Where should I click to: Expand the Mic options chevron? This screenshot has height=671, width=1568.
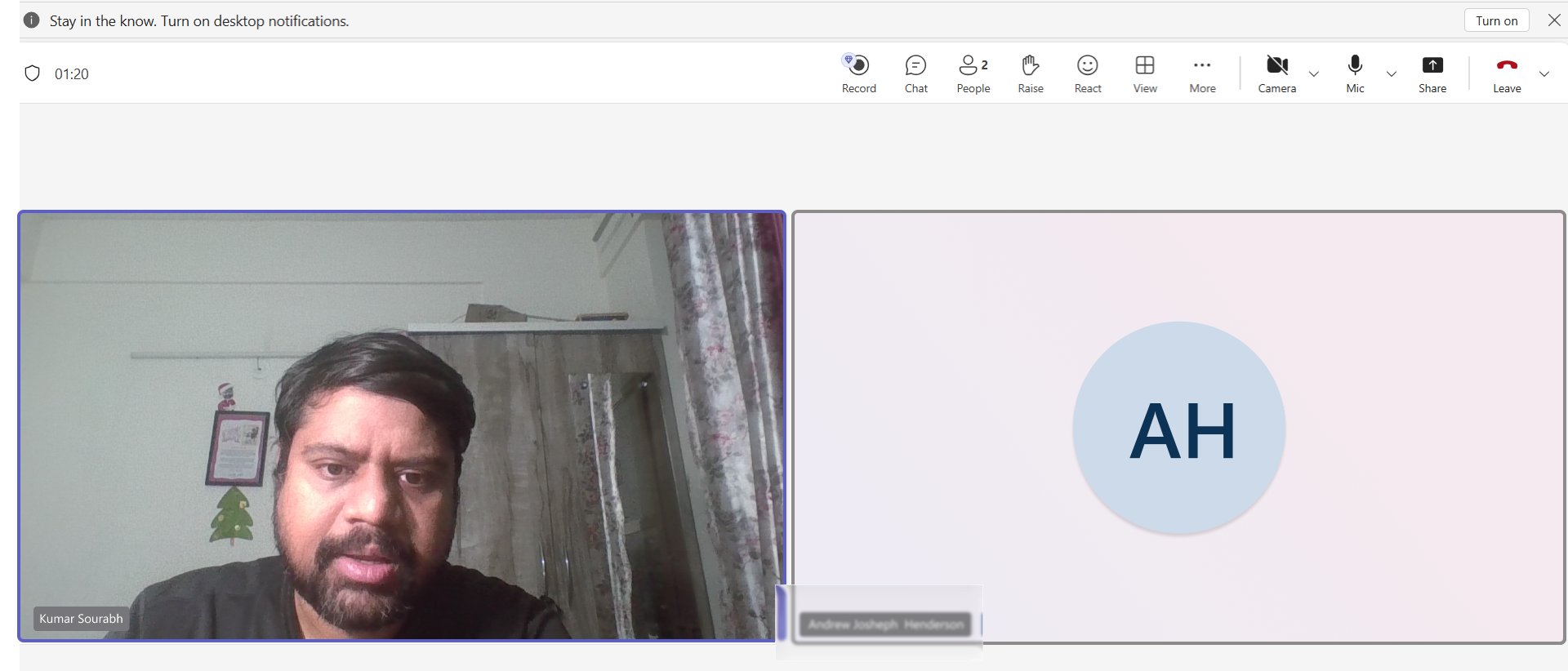click(1392, 74)
